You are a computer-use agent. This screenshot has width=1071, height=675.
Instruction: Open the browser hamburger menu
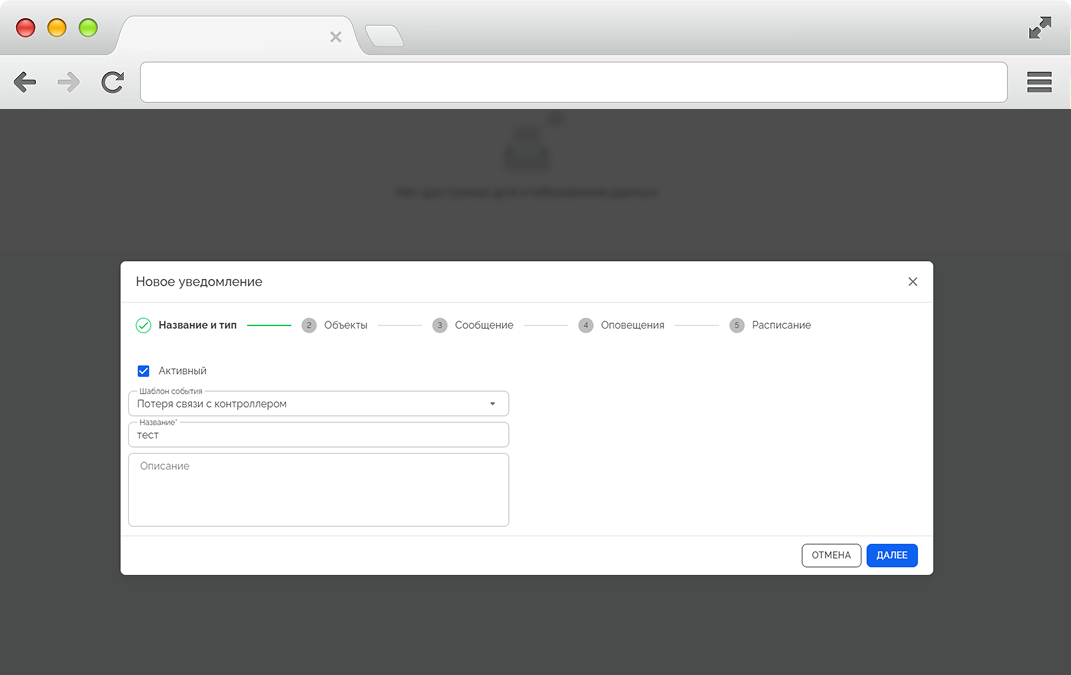[x=1039, y=82]
